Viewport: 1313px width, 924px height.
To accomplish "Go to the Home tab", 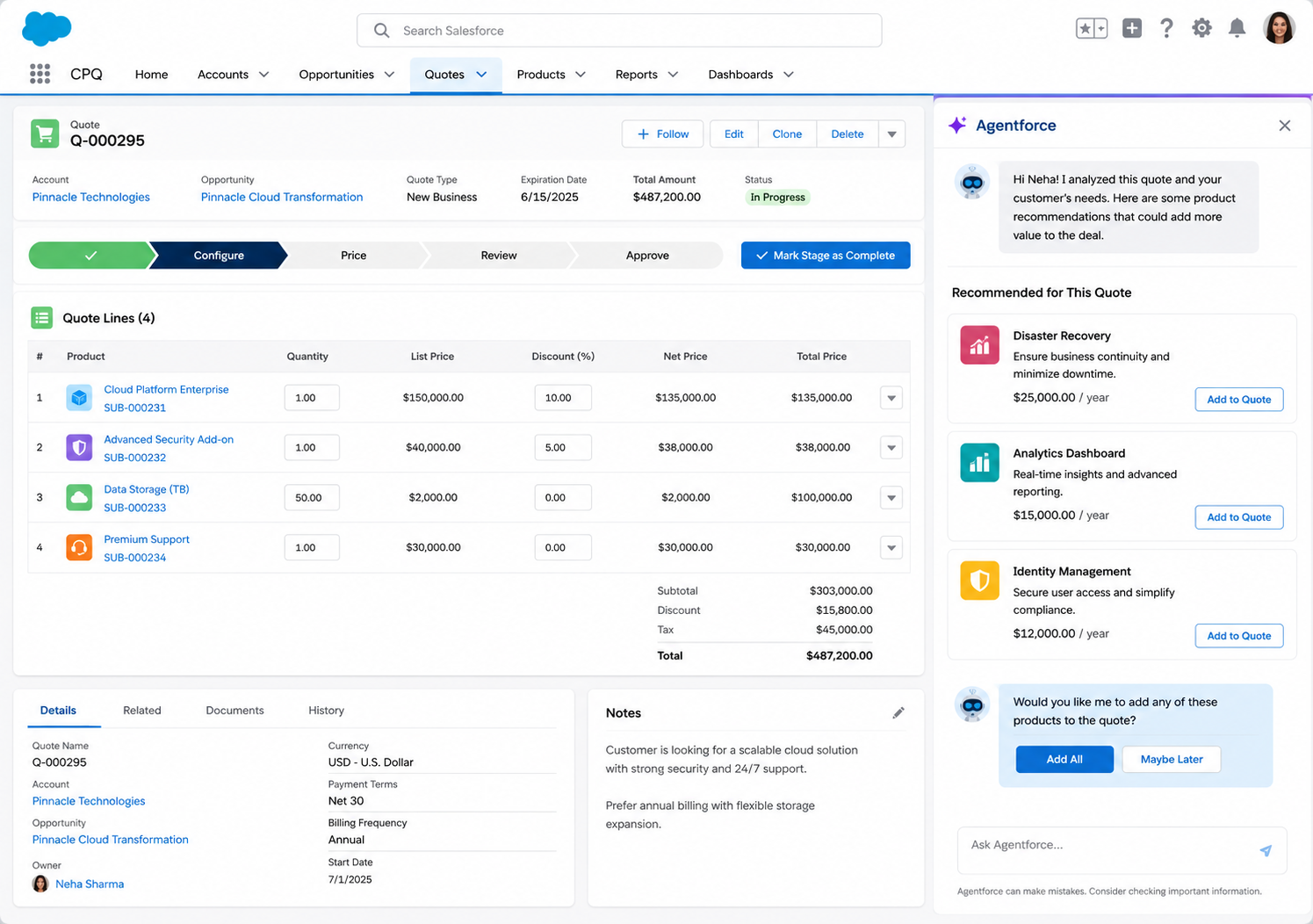I will 151,75.
